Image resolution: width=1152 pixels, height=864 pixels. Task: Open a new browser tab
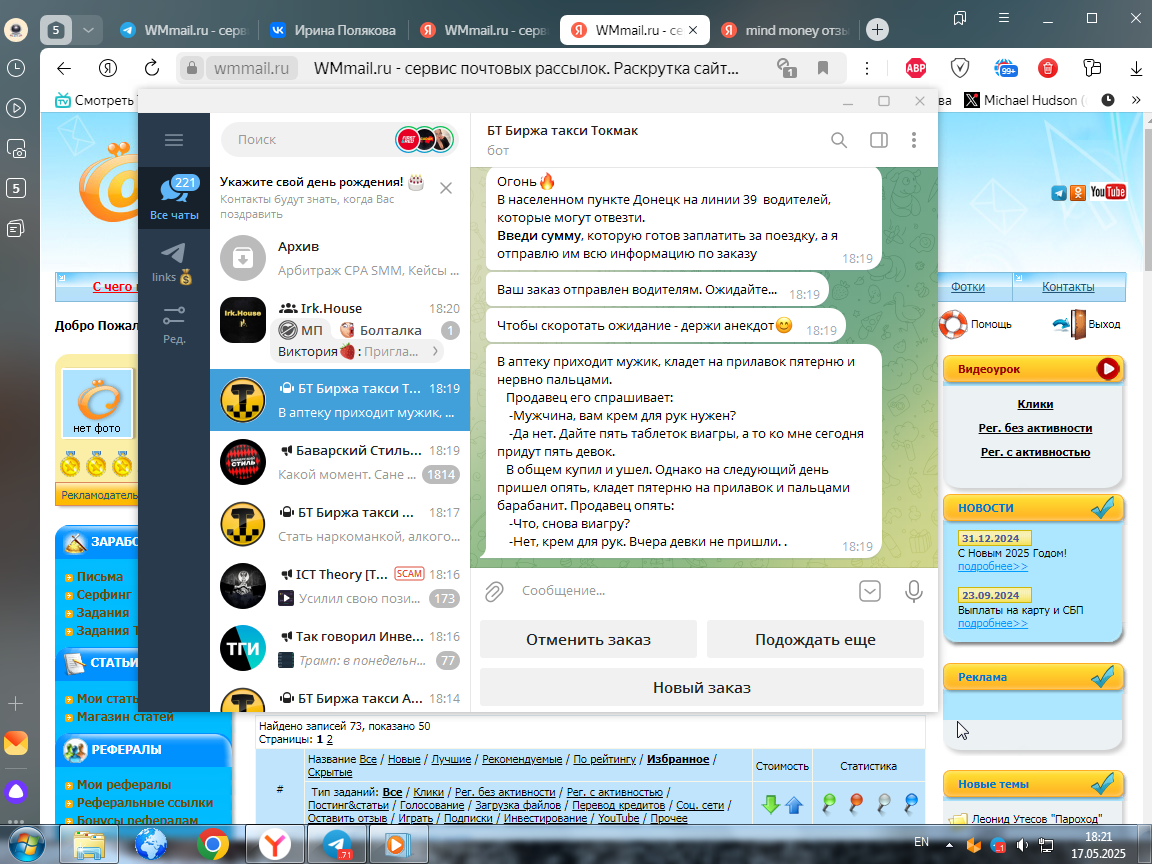(x=877, y=30)
